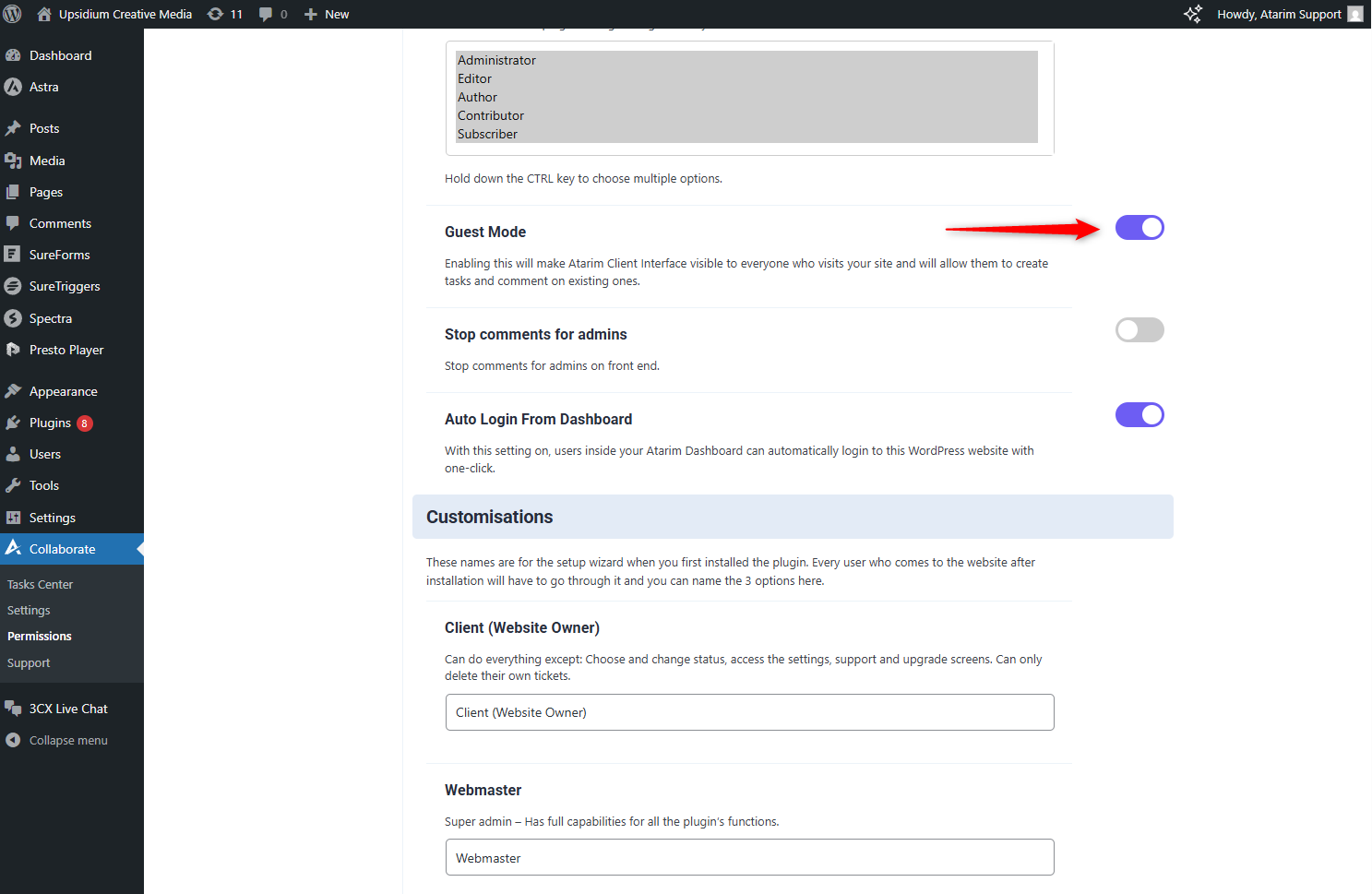This screenshot has width=1372, height=894.
Task: Collapse the admin sidebar menu
Action: click(67, 740)
